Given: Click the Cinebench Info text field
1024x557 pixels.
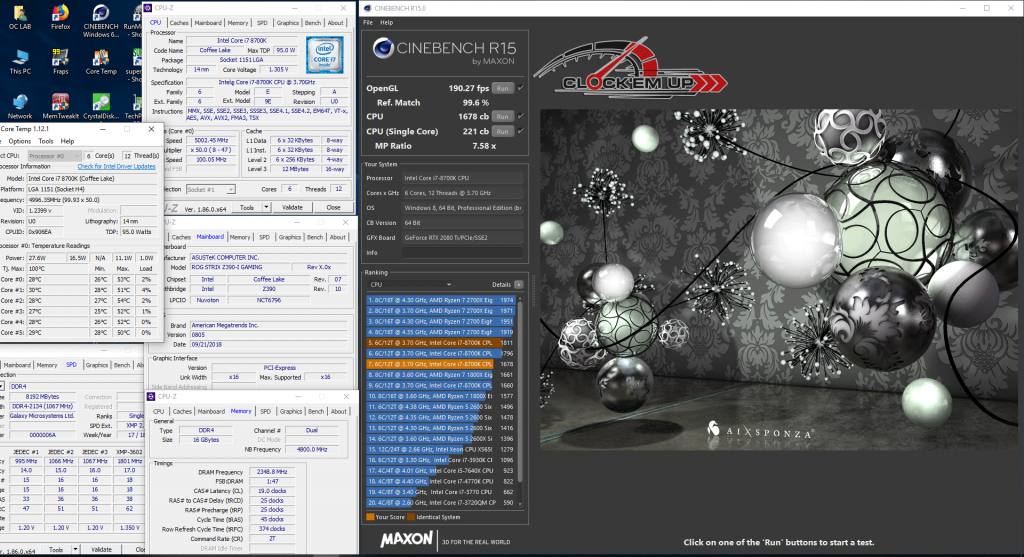Looking at the screenshot, I should [464, 253].
